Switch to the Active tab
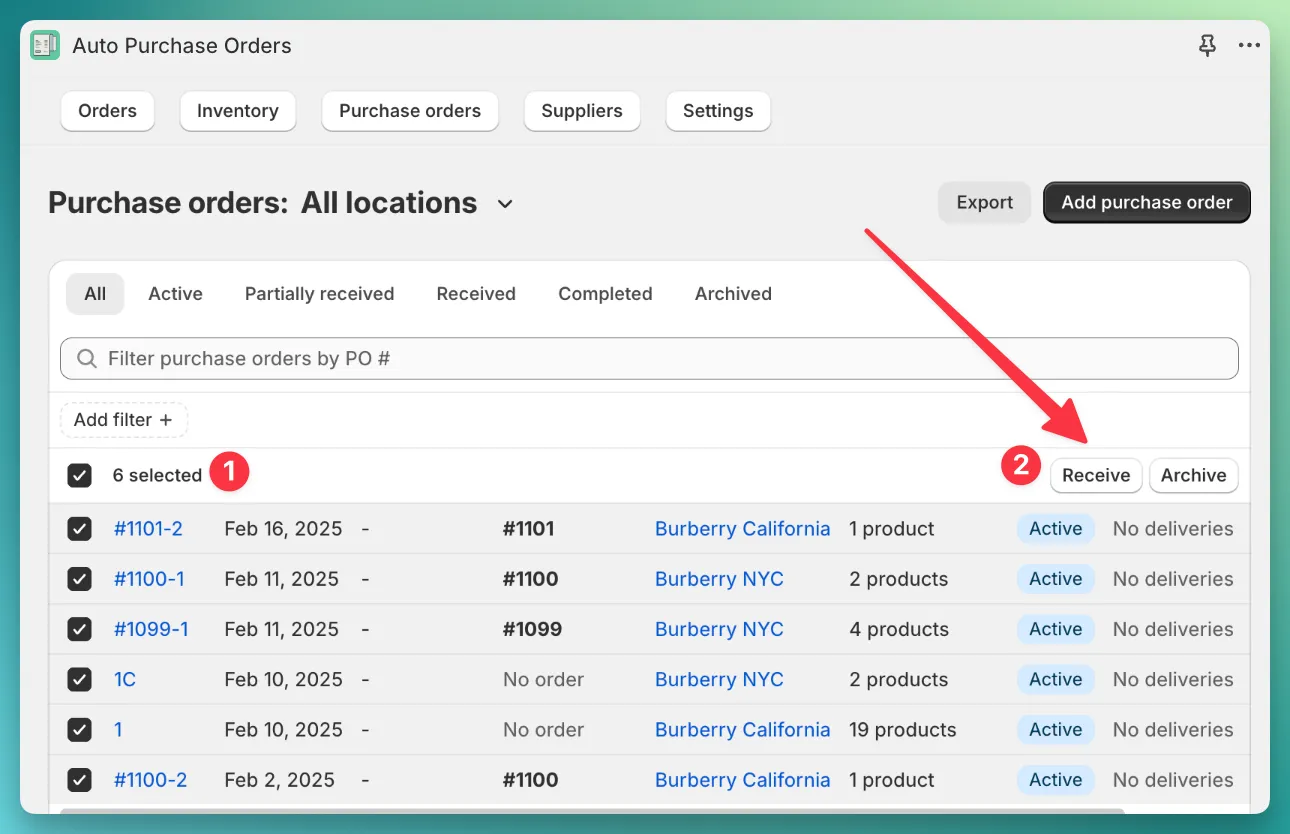This screenshot has height=834, width=1290. [x=175, y=294]
